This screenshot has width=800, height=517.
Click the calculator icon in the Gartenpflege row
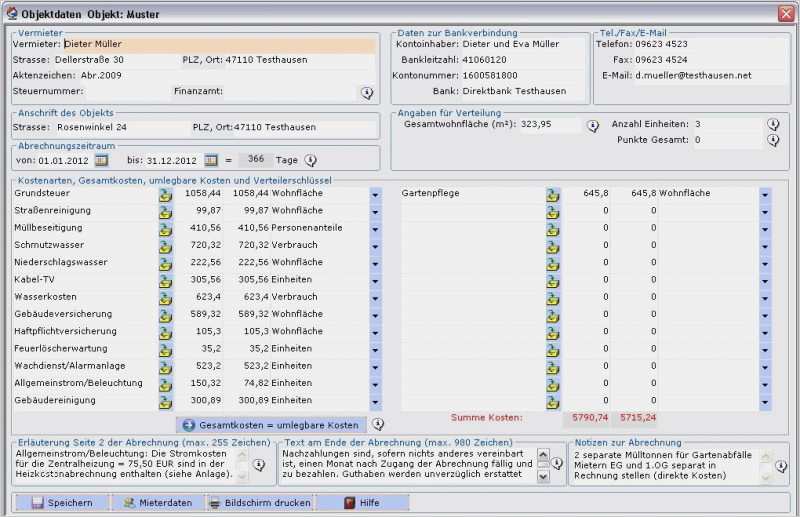552,193
